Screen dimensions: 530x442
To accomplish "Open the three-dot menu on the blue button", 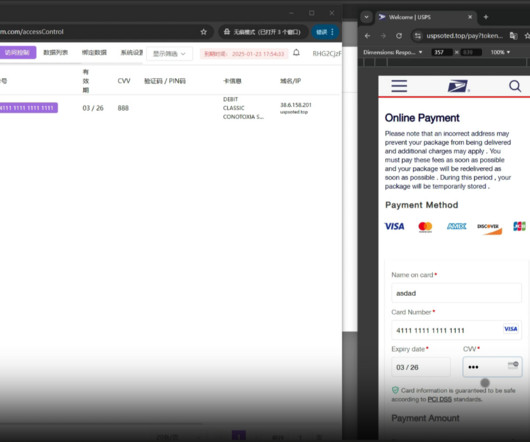I will point(333,32).
